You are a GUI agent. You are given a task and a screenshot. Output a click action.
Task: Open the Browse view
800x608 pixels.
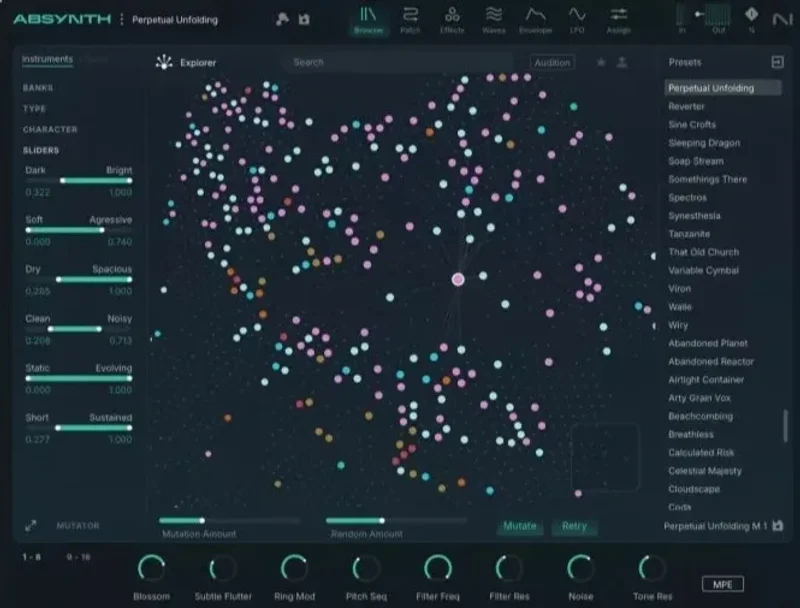pyautogui.click(x=368, y=20)
